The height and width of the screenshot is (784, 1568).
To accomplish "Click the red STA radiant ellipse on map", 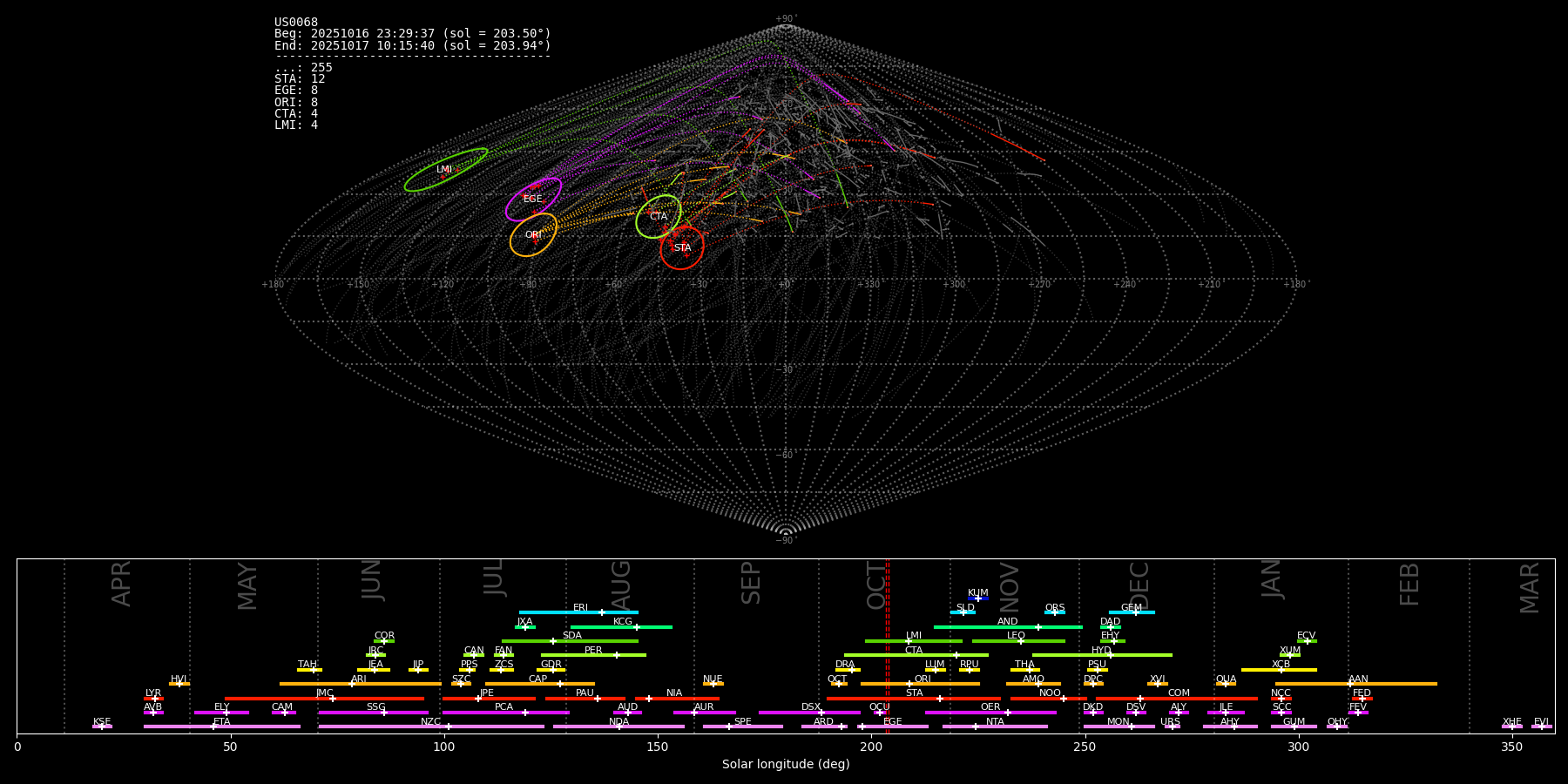I will (682, 248).
